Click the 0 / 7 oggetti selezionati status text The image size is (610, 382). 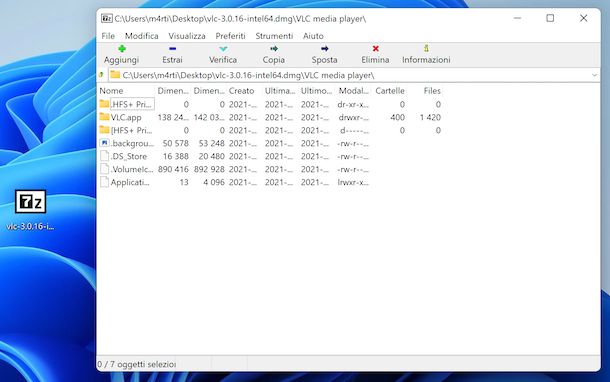[x=137, y=364]
